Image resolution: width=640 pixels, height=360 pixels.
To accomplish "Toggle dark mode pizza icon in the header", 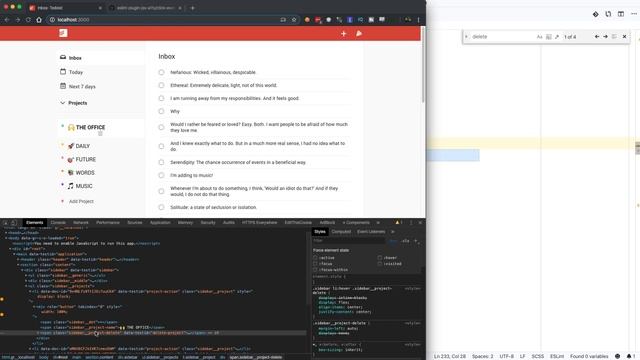I will click(359, 33).
